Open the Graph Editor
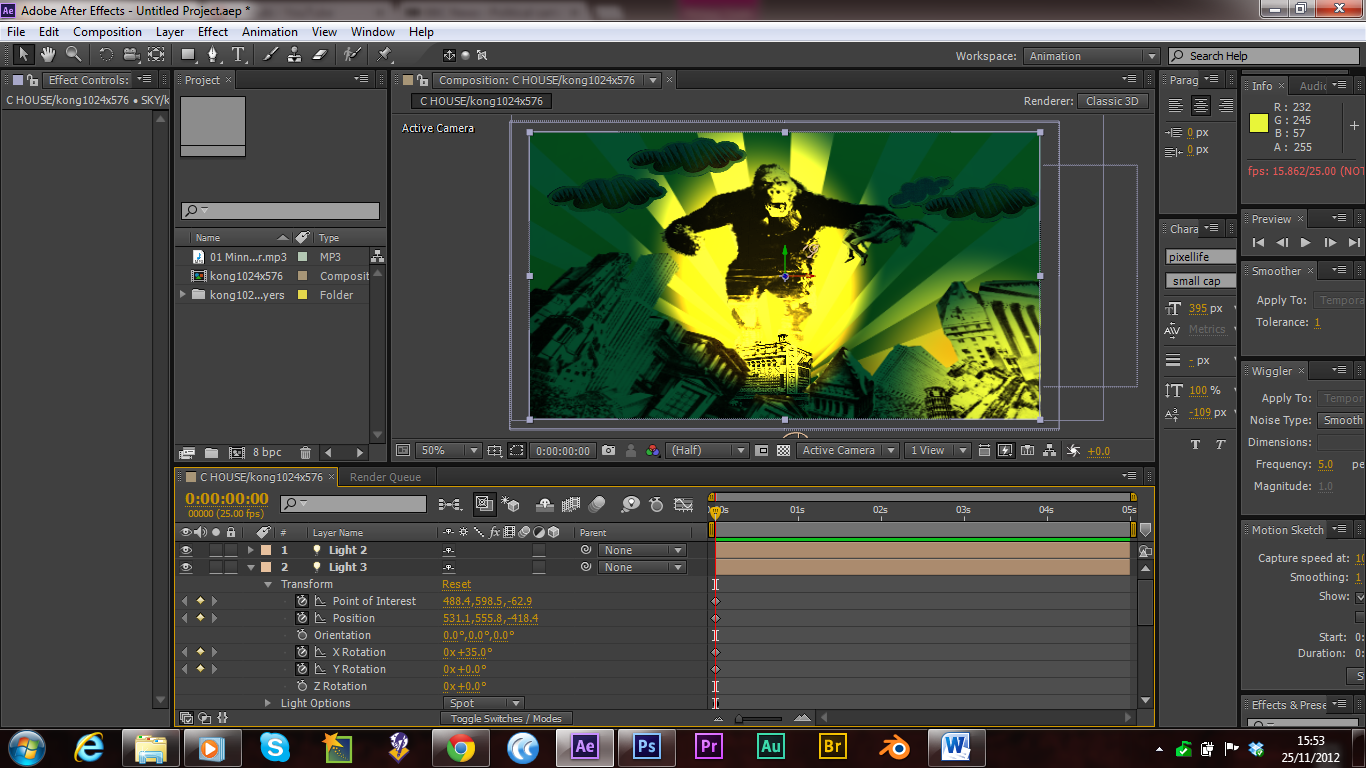The image size is (1366, 768). [x=684, y=505]
